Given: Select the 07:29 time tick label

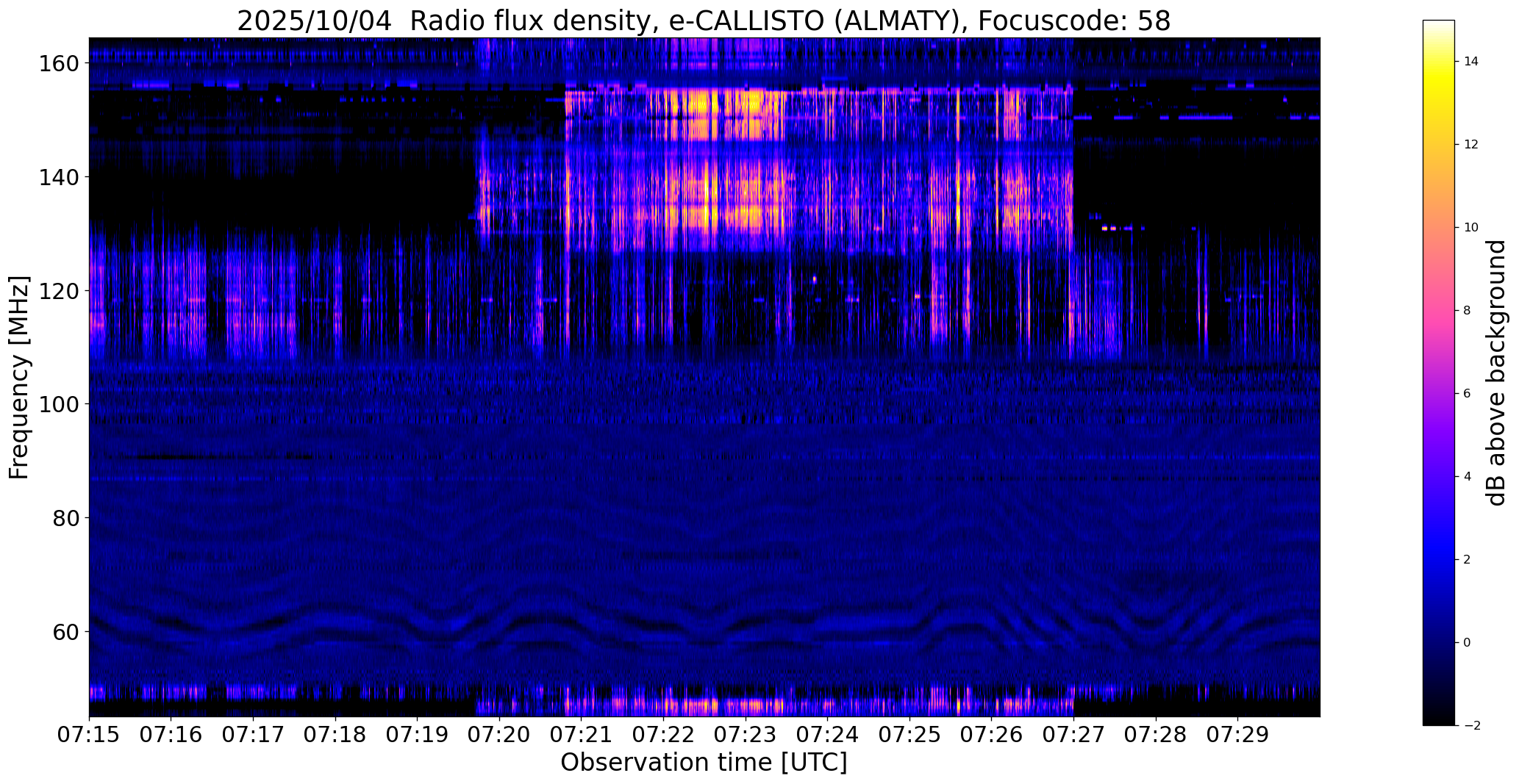Looking at the screenshot, I should [x=1238, y=736].
